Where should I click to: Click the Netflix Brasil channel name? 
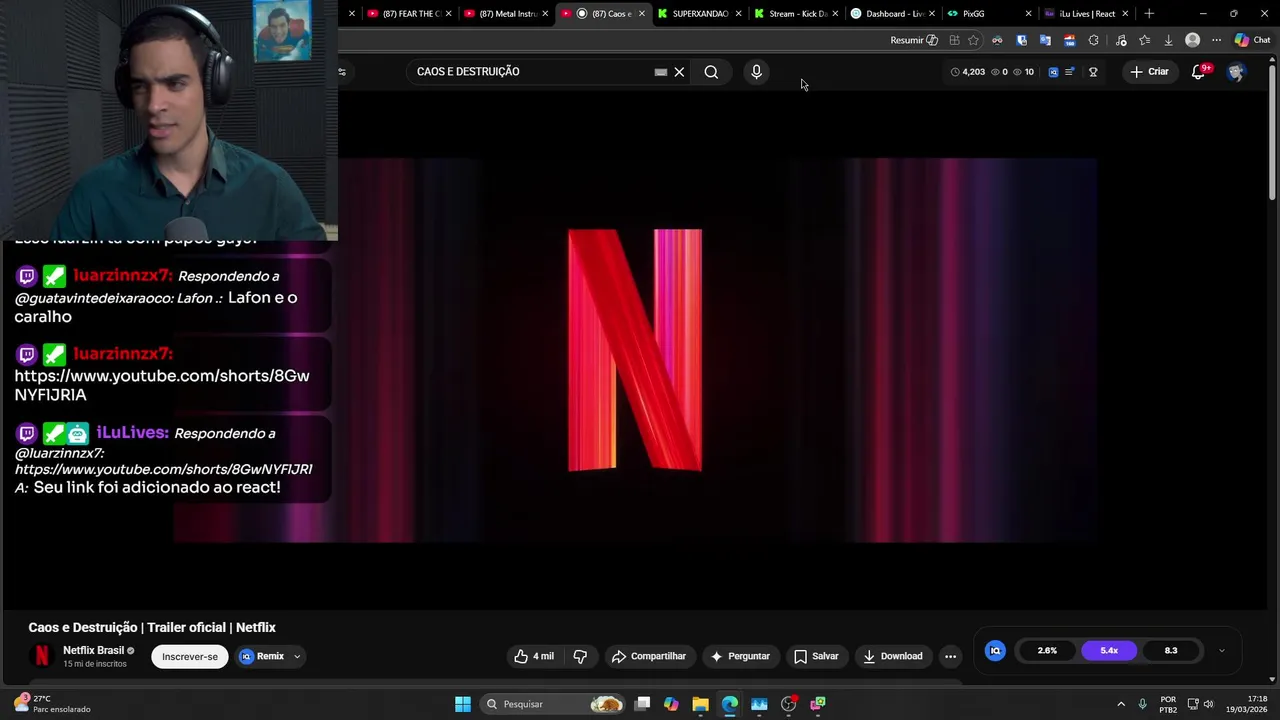click(93, 650)
